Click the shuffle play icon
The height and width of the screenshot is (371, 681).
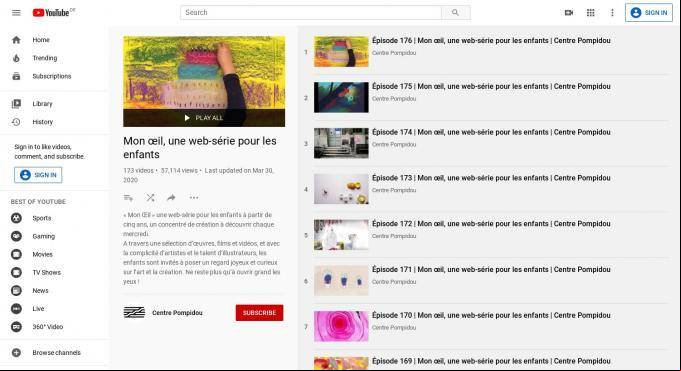click(x=150, y=198)
